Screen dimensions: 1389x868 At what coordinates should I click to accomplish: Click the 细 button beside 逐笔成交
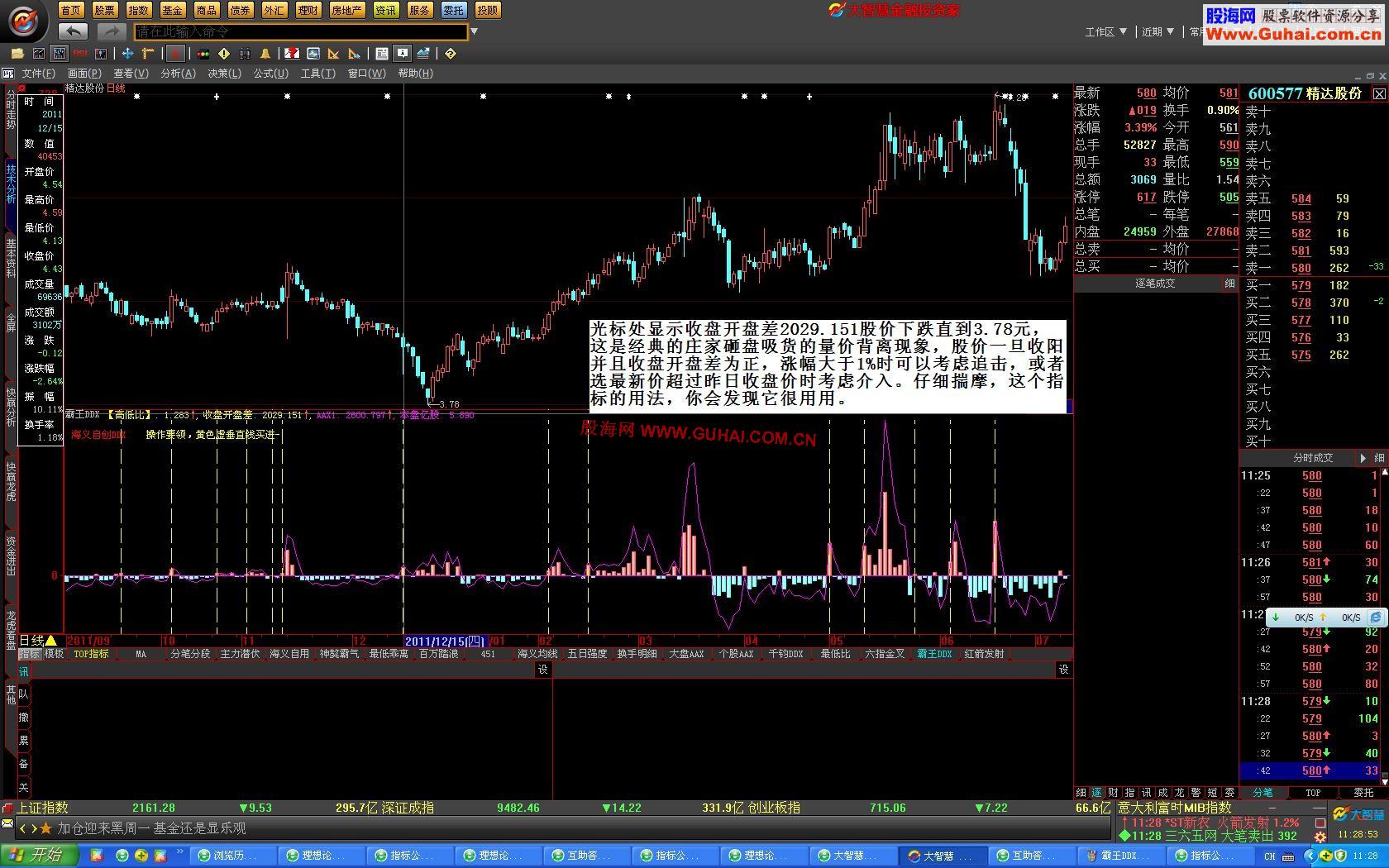[1229, 283]
